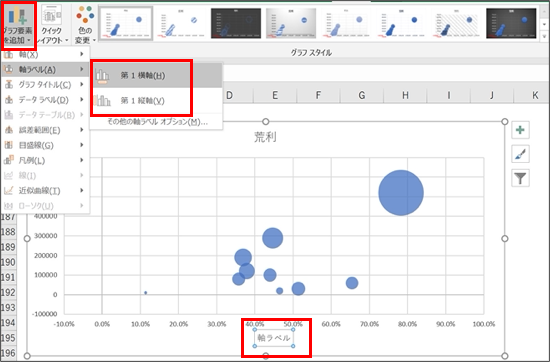This screenshot has height=362, width=550.
Task: Select the chart title 荒利
Action: [x=266, y=137]
